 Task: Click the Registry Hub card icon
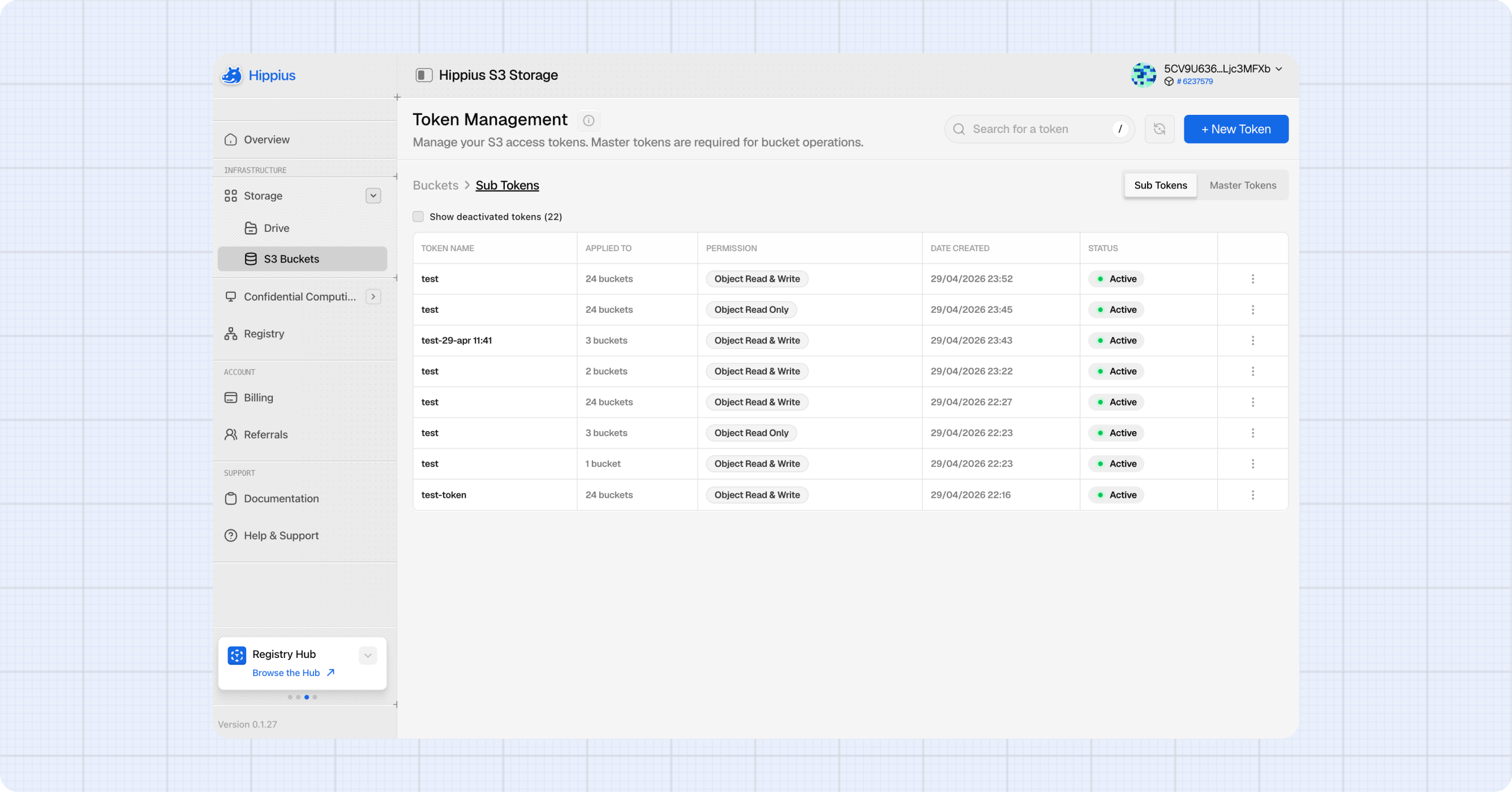pos(237,656)
